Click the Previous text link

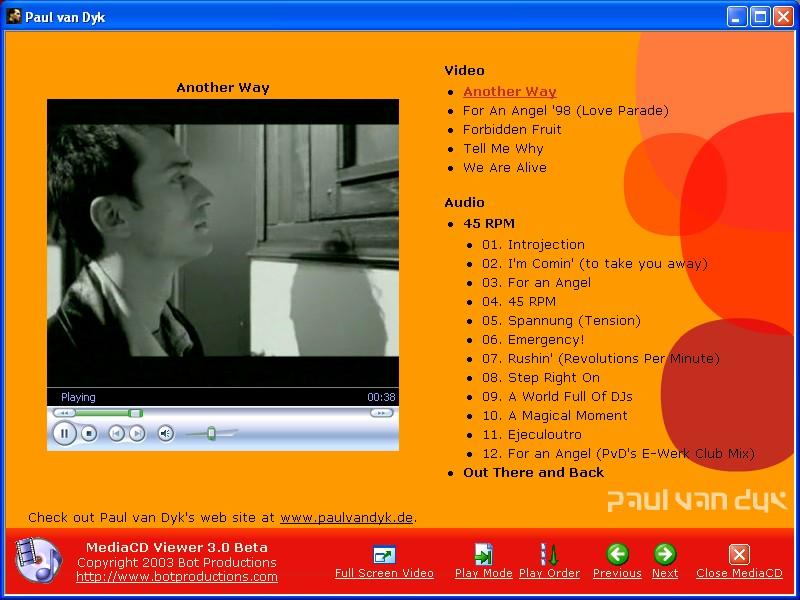617,573
